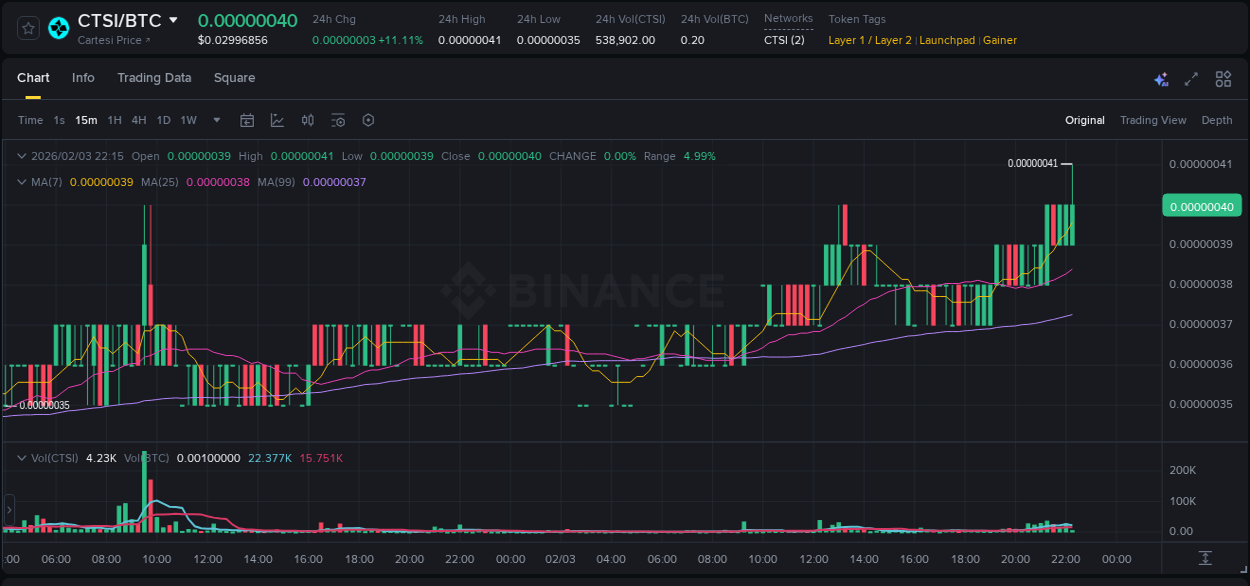Viewport: 1250px width, 586px height.
Task: Switch to the Trading View chart mode
Action: 1152,120
